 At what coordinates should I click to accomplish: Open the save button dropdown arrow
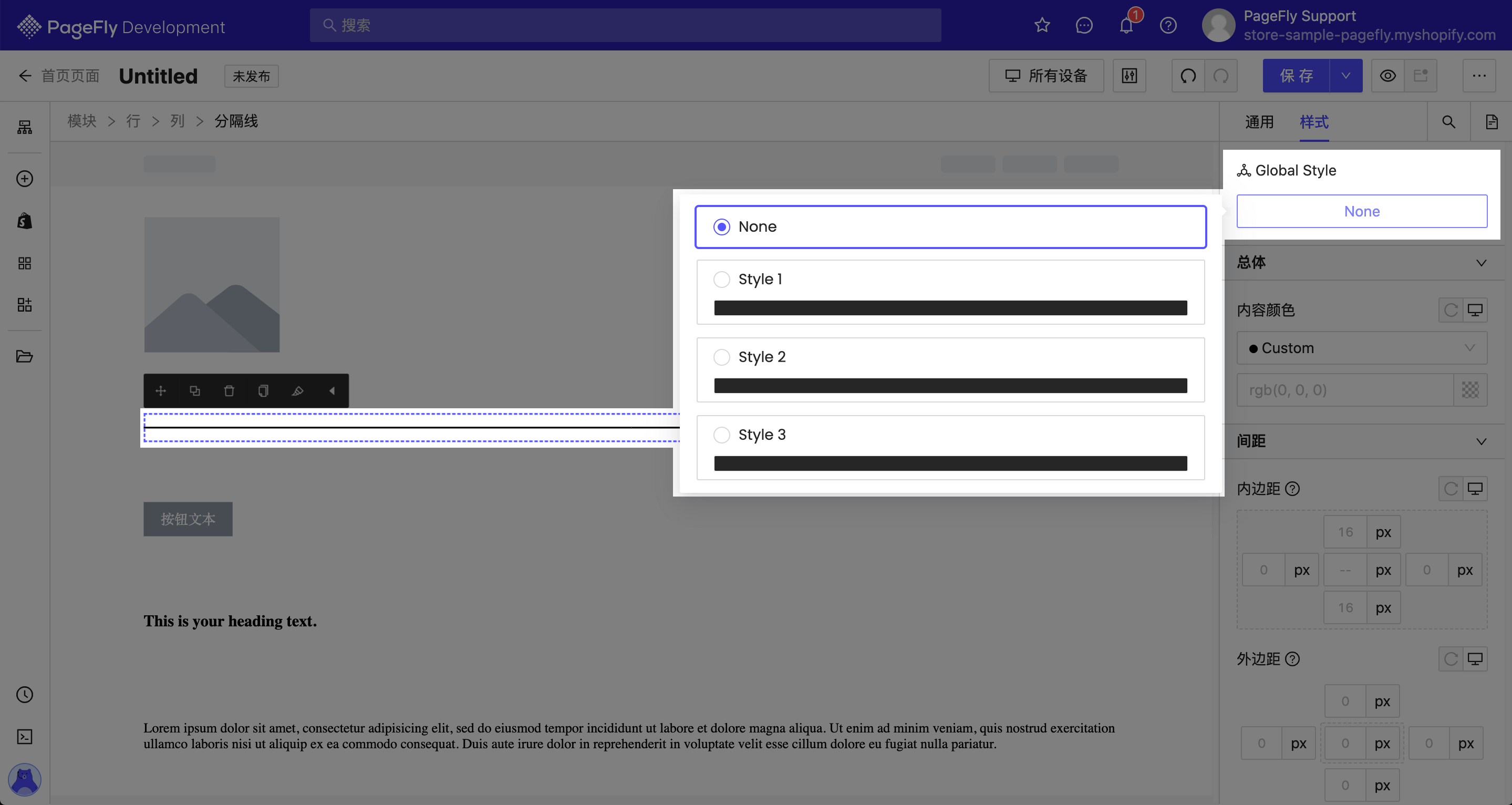(x=1346, y=76)
